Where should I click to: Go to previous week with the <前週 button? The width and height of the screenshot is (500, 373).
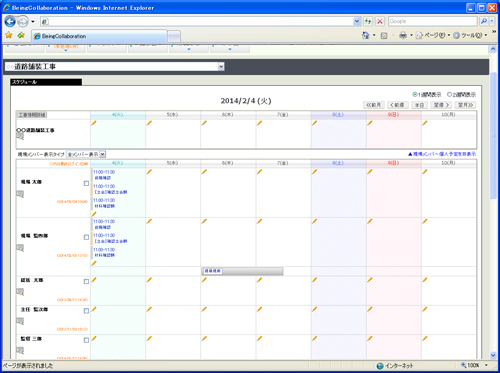[x=397, y=105]
